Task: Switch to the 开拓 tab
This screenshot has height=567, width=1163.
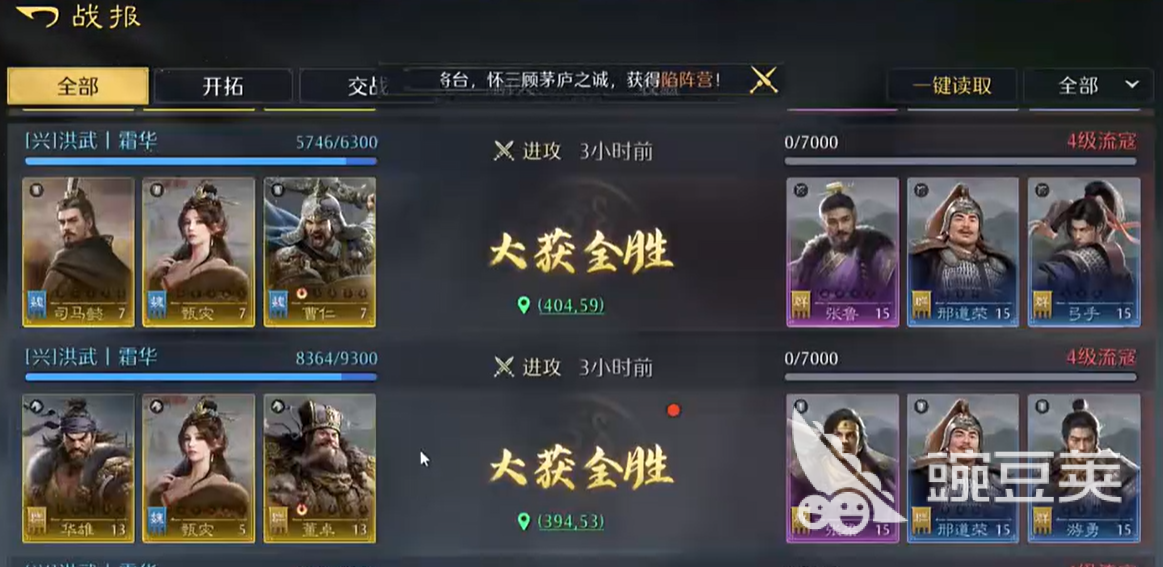Action: (x=223, y=86)
